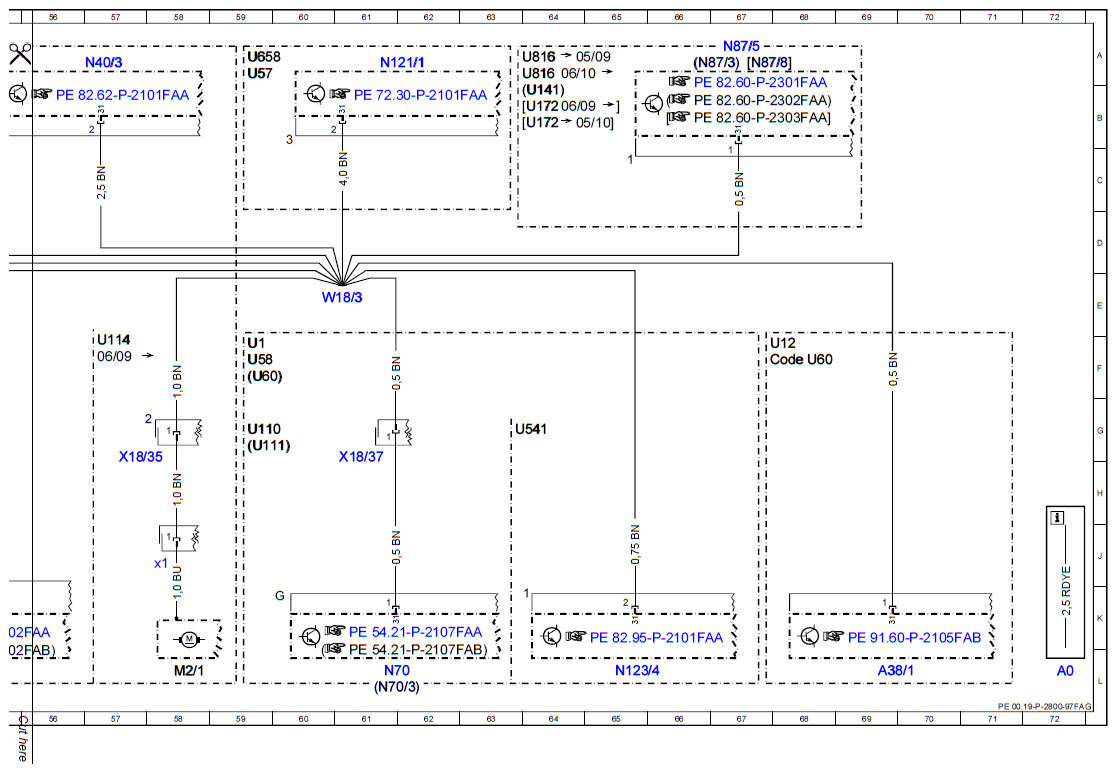1117x773 pixels.
Task: Click the transistor symbol in the N70 box
Action: (311, 636)
